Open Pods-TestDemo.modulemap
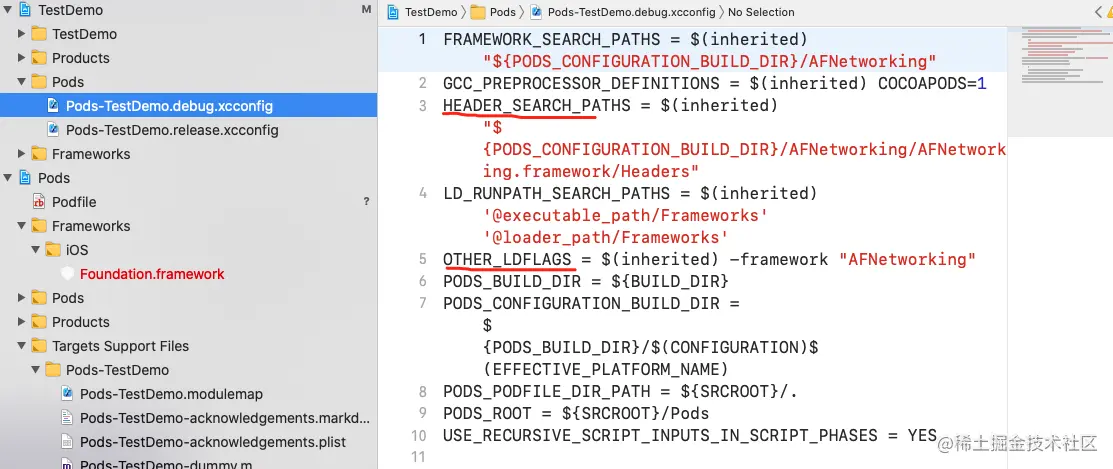The width and height of the screenshot is (1113, 469). pos(171,394)
